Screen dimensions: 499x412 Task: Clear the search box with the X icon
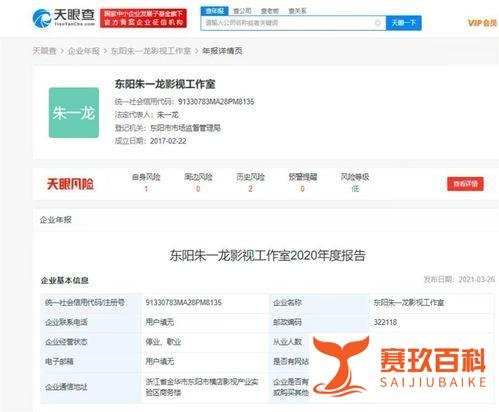[x=378, y=23]
